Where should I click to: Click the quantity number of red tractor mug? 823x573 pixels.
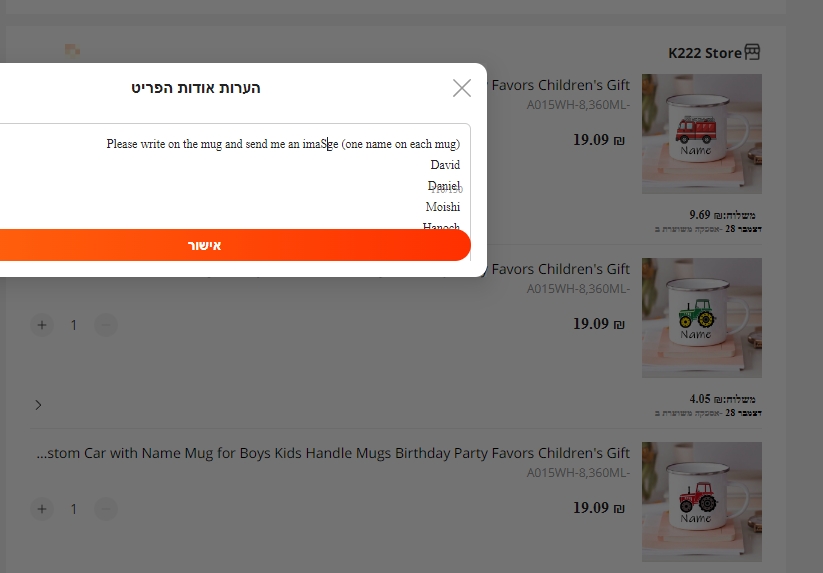73,509
